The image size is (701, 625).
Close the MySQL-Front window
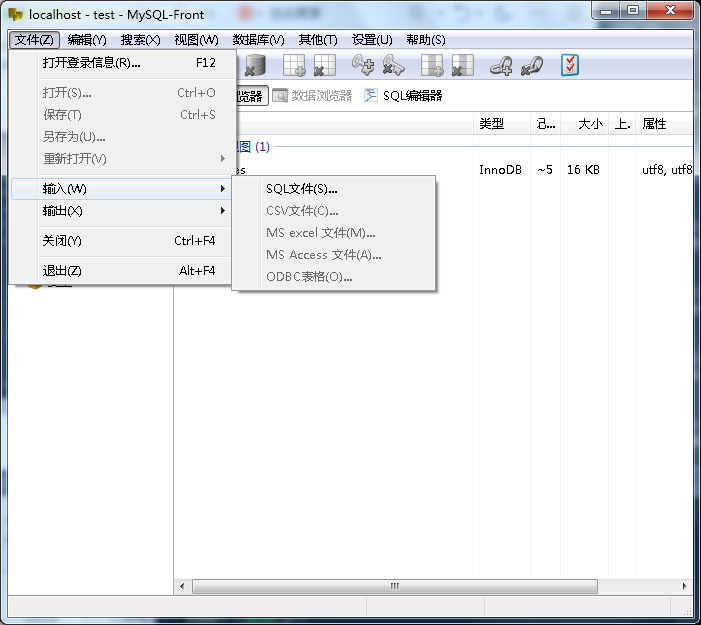(x=670, y=11)
